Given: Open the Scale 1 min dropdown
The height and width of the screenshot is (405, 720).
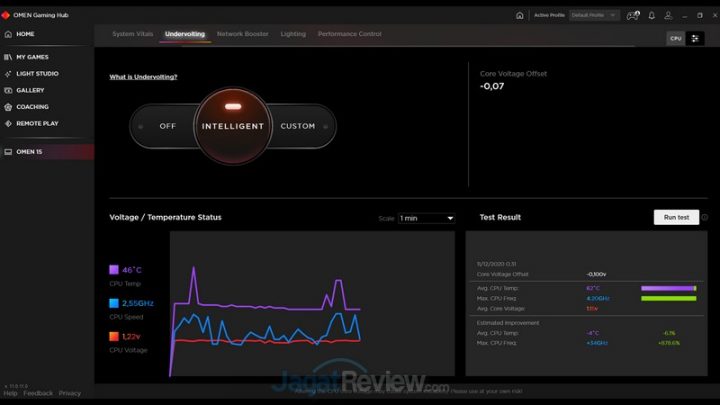Looking at the screenshot, I should pyautogui.click(x=426, y=218).
